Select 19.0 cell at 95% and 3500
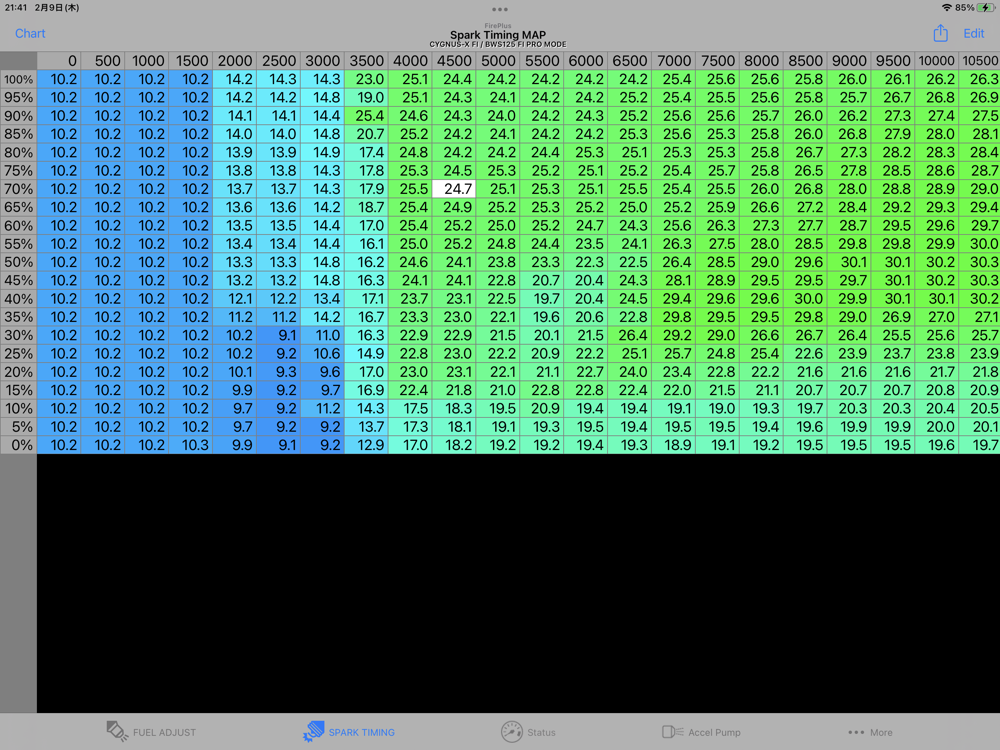The image size is (1000, 750). [366, 98]
